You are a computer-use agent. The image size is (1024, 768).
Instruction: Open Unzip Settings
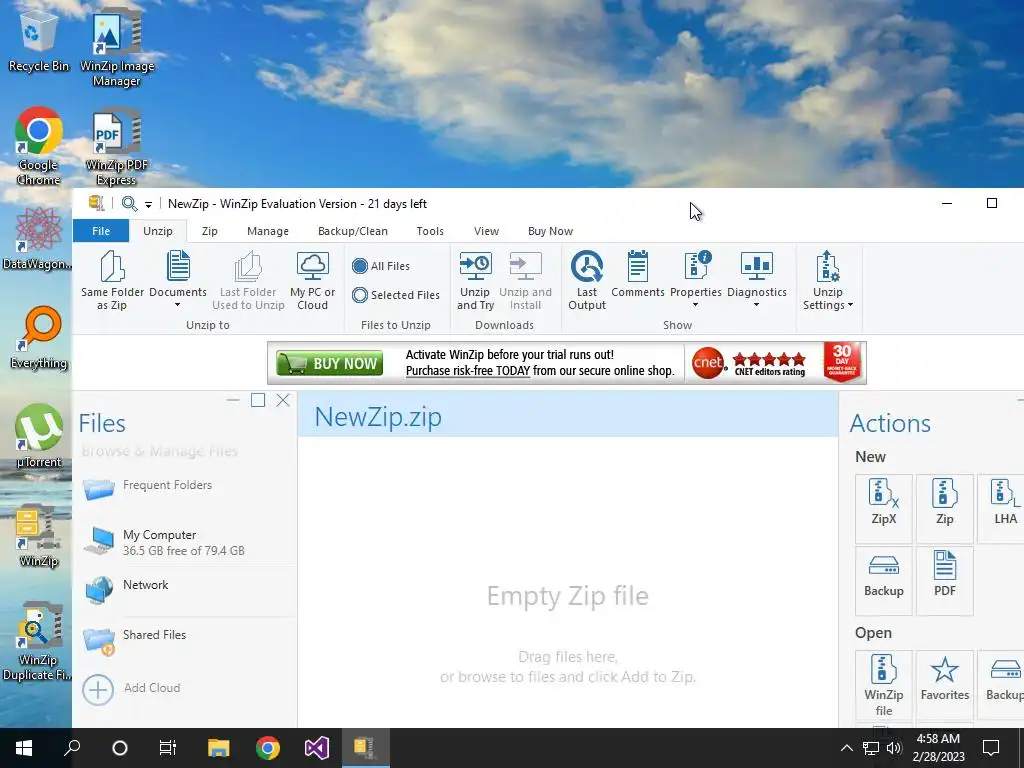click(x=827, y=280)
